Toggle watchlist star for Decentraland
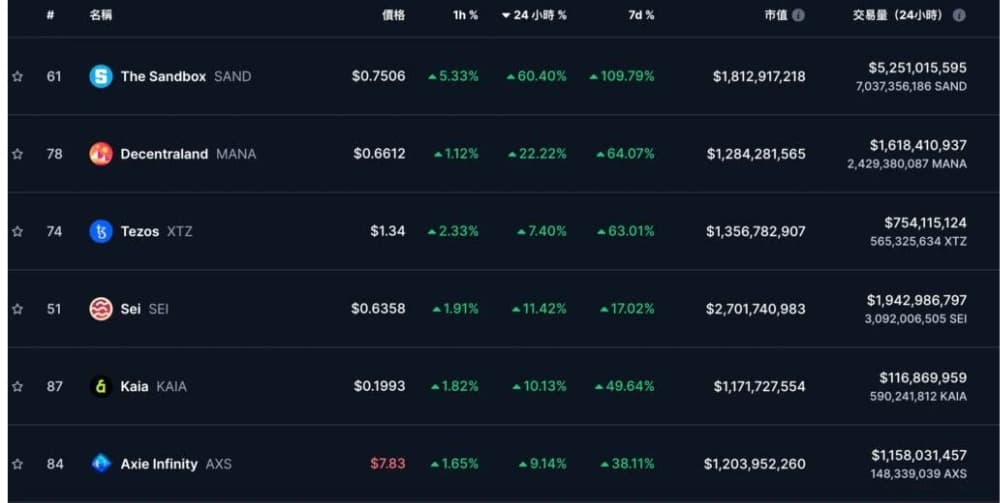 (x=18, y=154)
